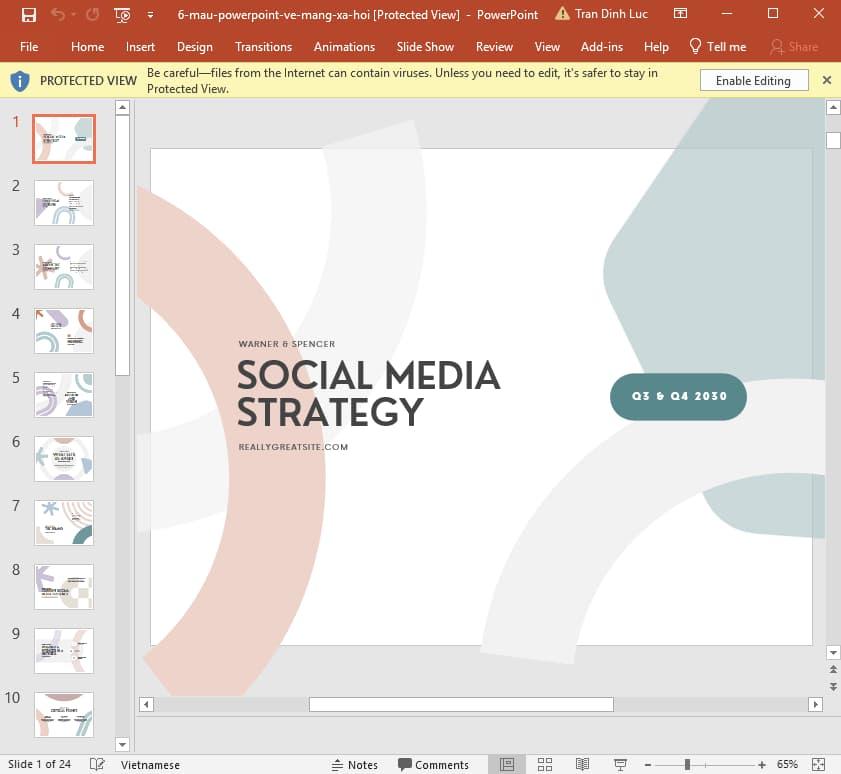Switch to the Transitions ribbon tab
Screen dimensions: 841x774
click(263, 46)
